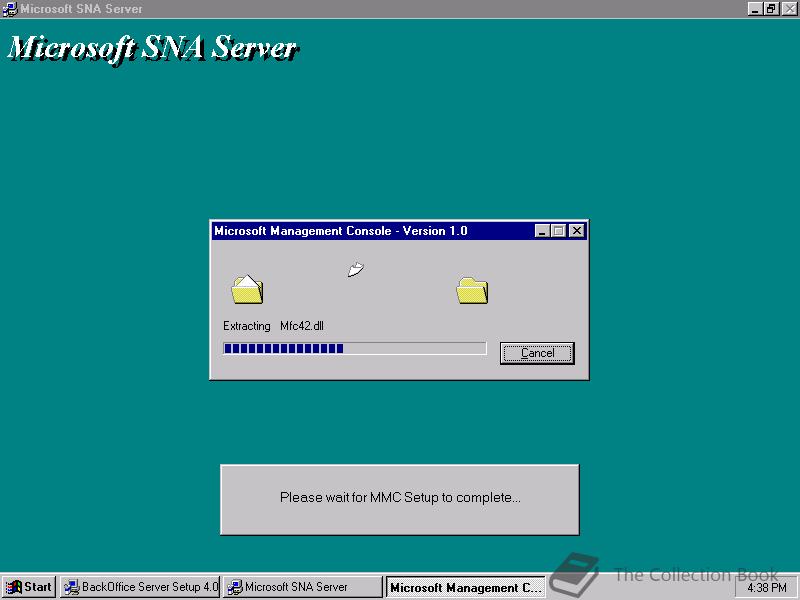Click the Please wait for MMC Setup message

(400, 497)
